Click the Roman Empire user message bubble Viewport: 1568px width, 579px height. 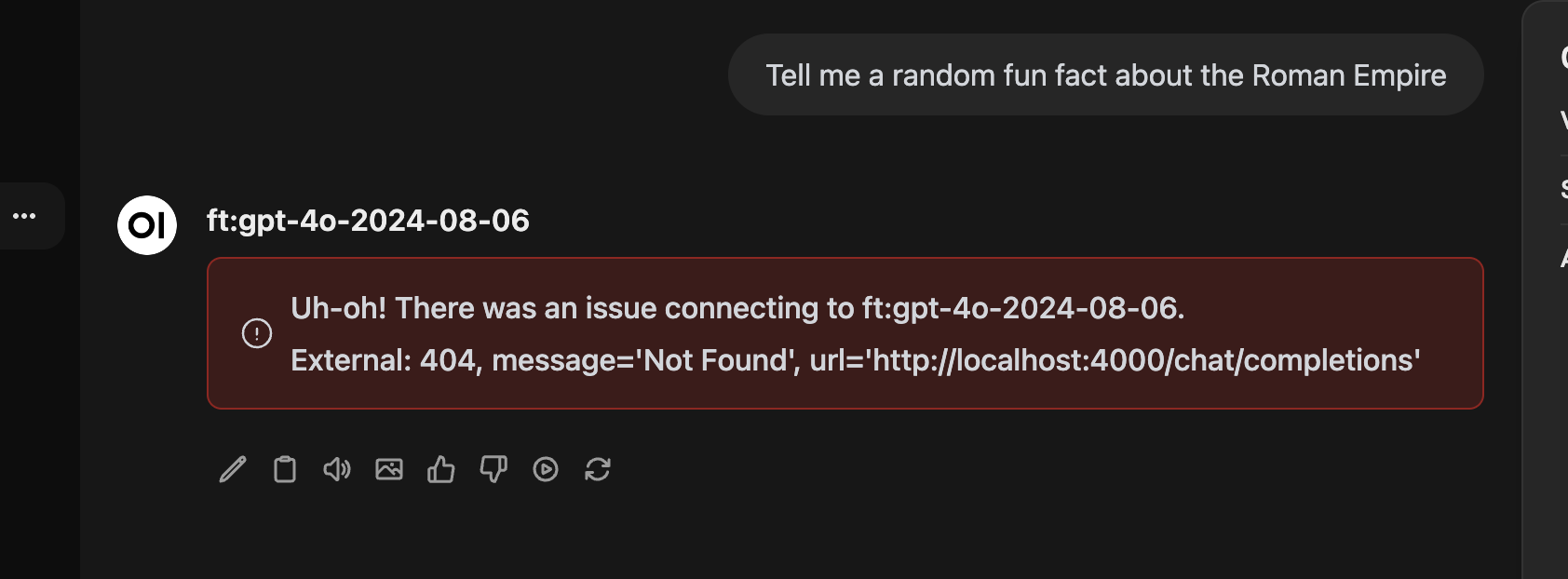tap(1105, 75)
